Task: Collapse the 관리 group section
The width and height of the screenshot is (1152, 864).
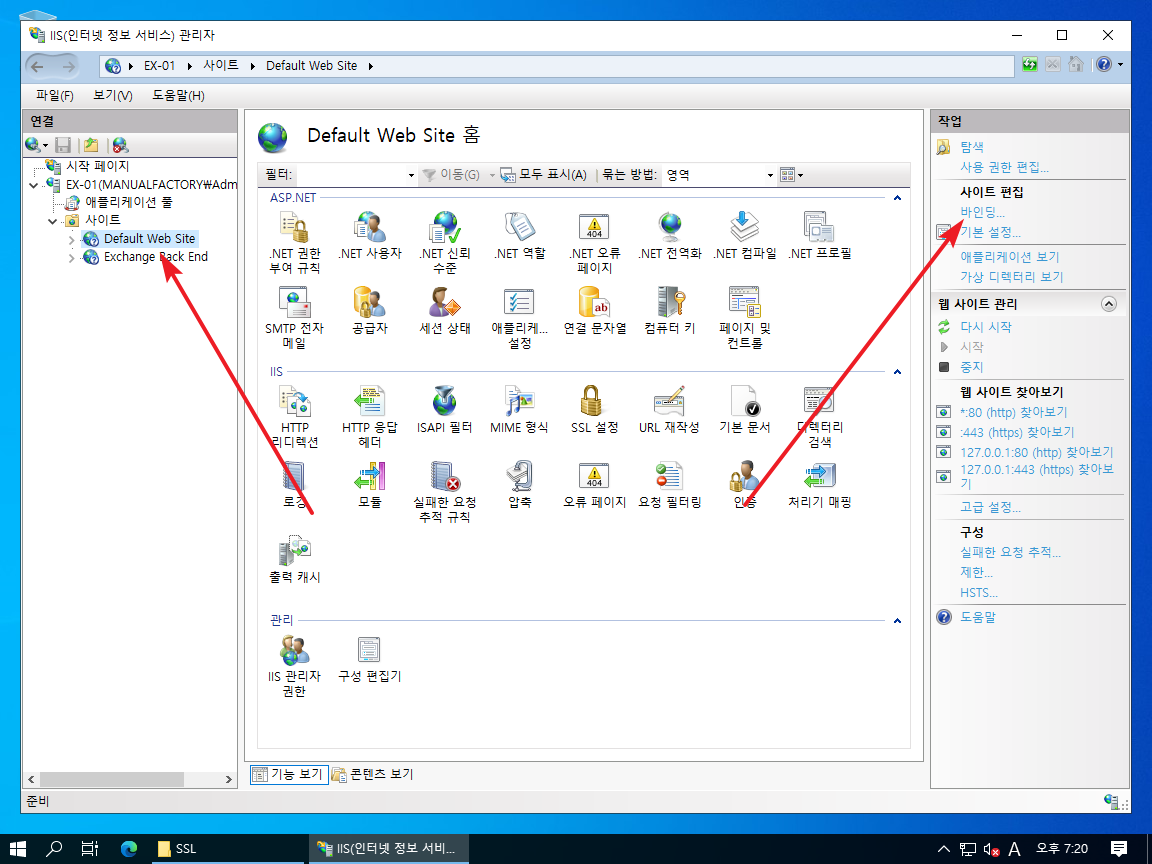Action: pyautogui.click(x=897, y=621)
